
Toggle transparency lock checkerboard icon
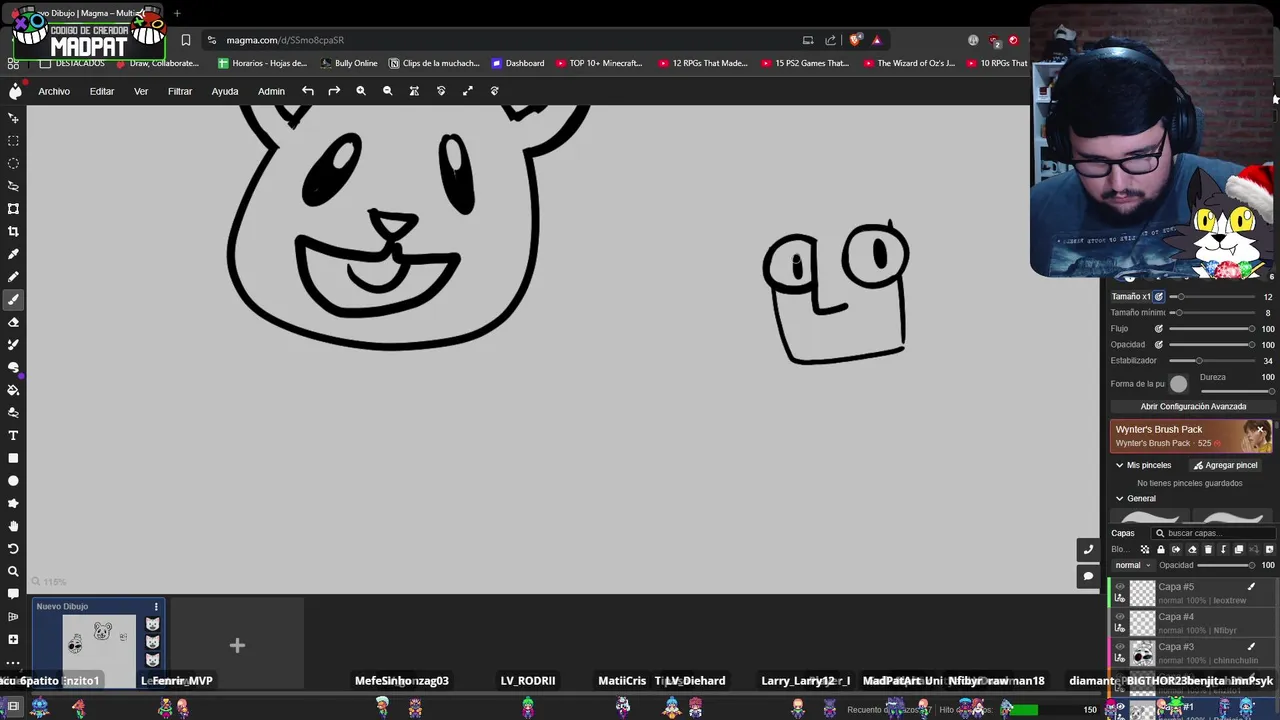[1144, 549]
